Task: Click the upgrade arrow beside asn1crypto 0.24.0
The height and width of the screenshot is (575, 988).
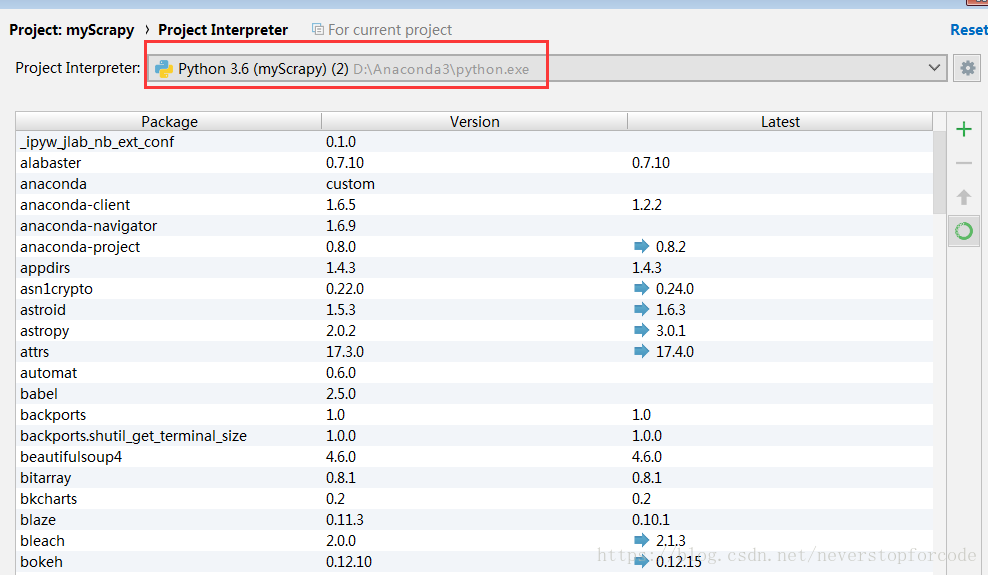Action: (641, 288)
